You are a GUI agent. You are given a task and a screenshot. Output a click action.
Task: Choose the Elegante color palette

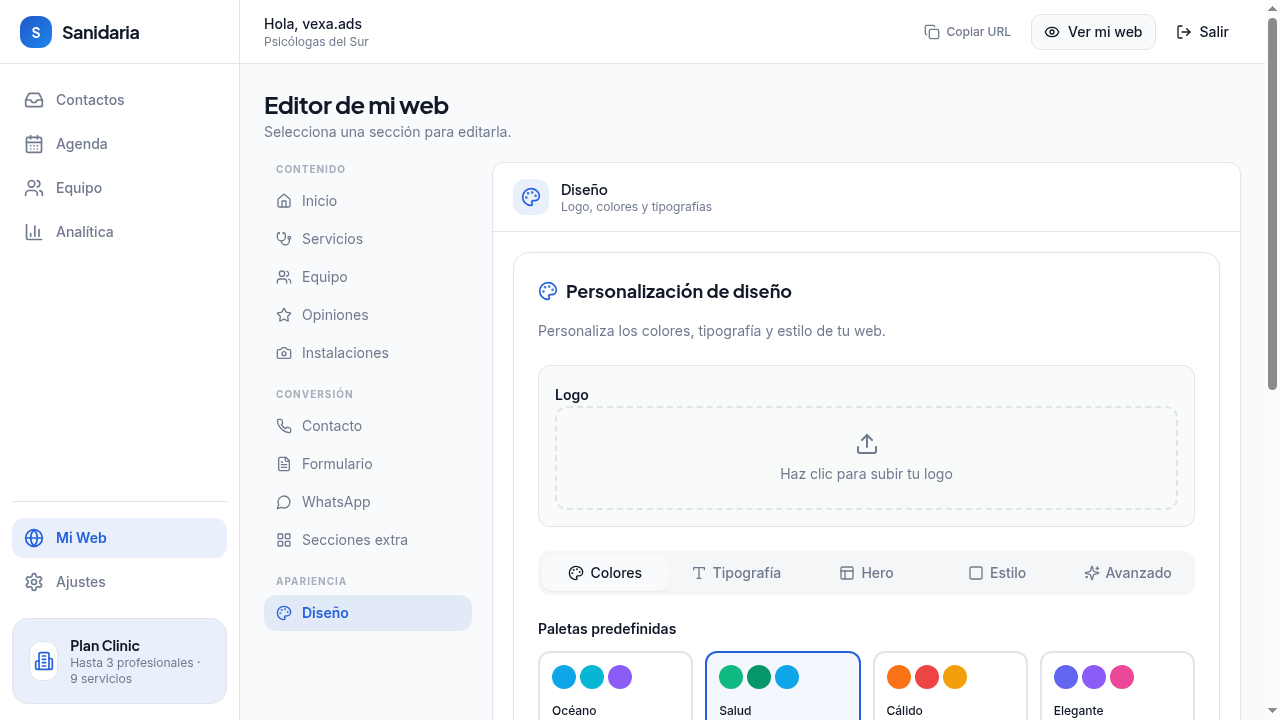coord(1117,686)
